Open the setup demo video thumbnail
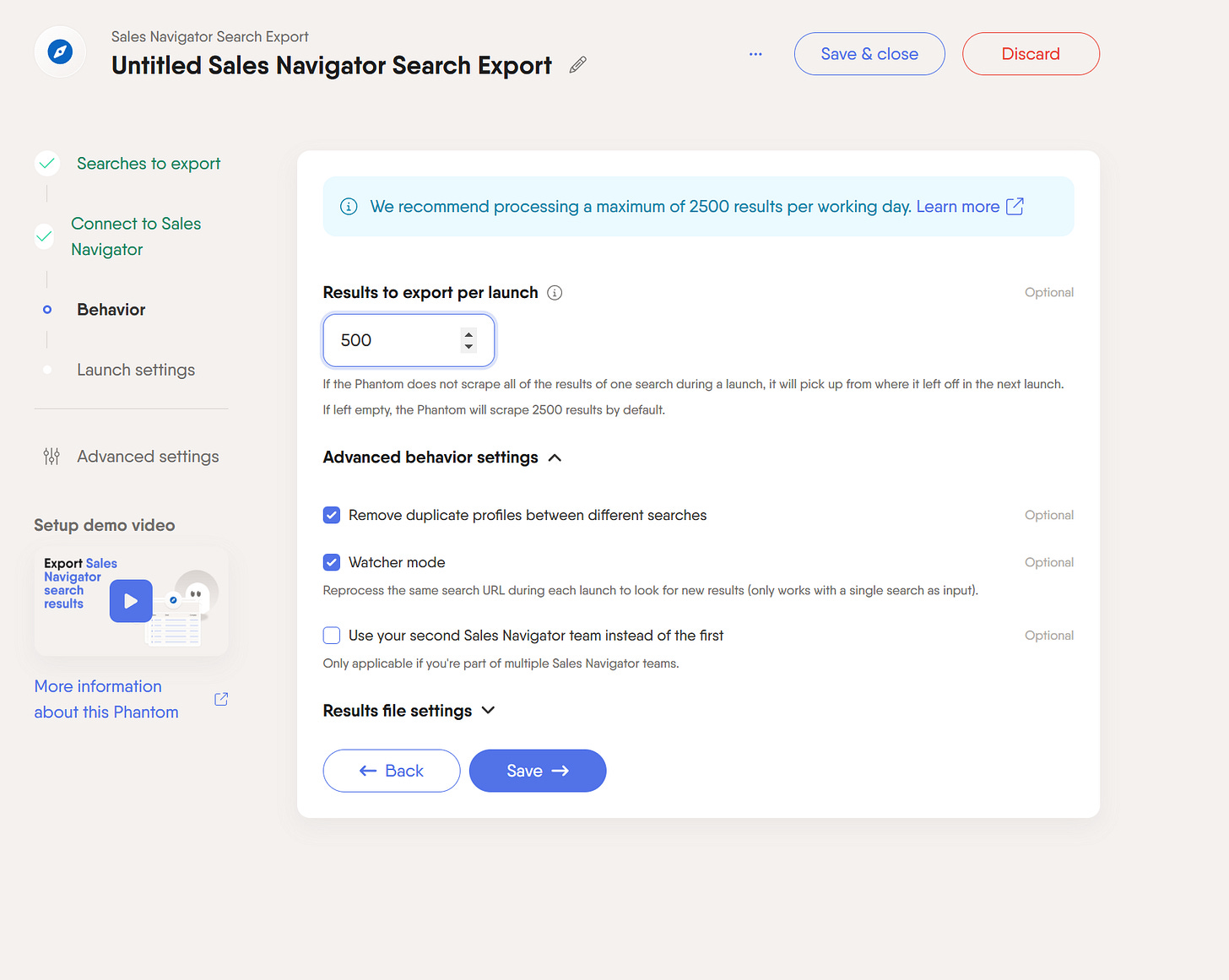1229x980 pixels. point(131,601)
